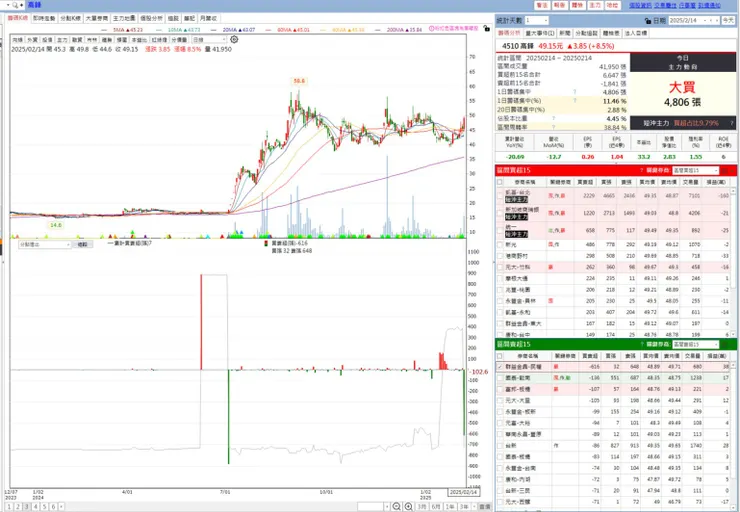Click the buy list vertical scrollbar
This screenshot has height=512, width=740.
coord(733,262)
